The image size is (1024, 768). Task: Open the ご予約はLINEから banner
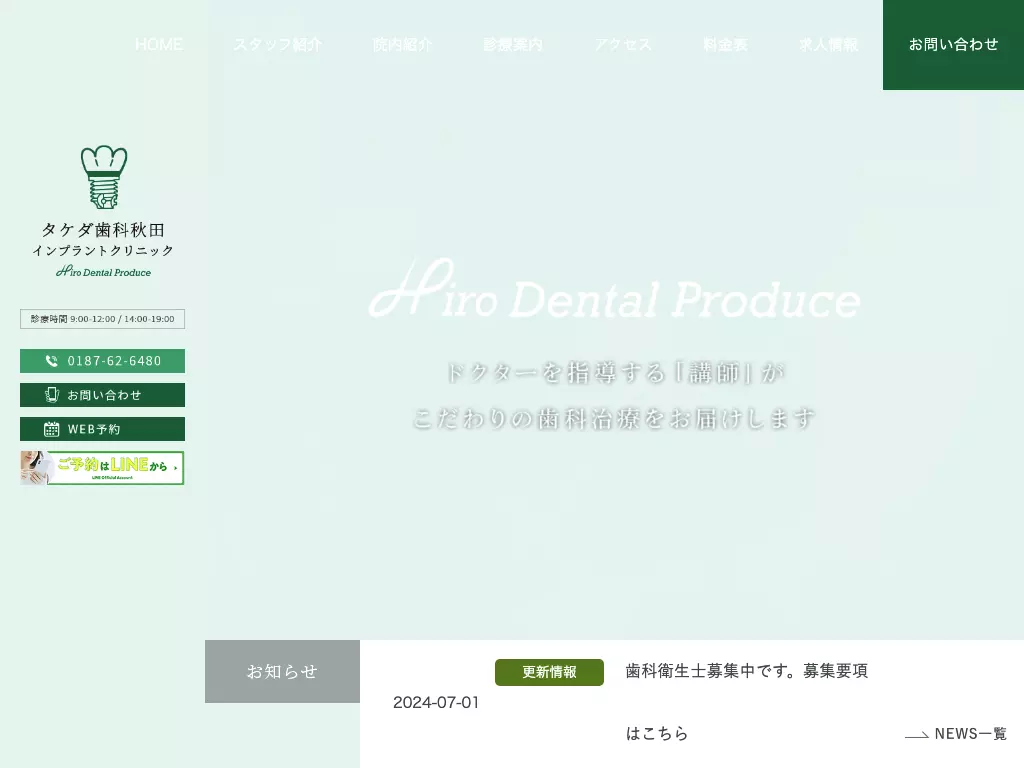tap(103, 468)
